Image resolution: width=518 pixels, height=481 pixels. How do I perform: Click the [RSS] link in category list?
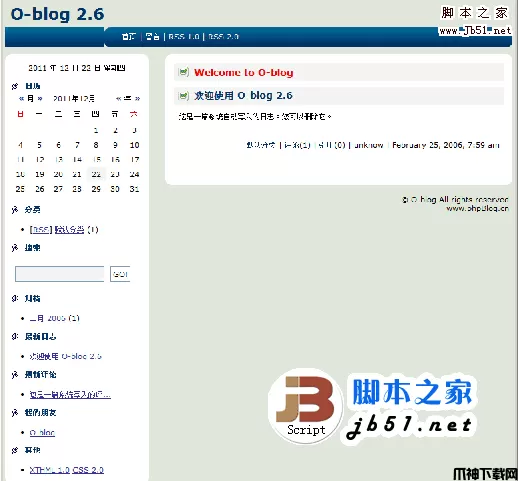pyautogui.click(x=41, y=229)
